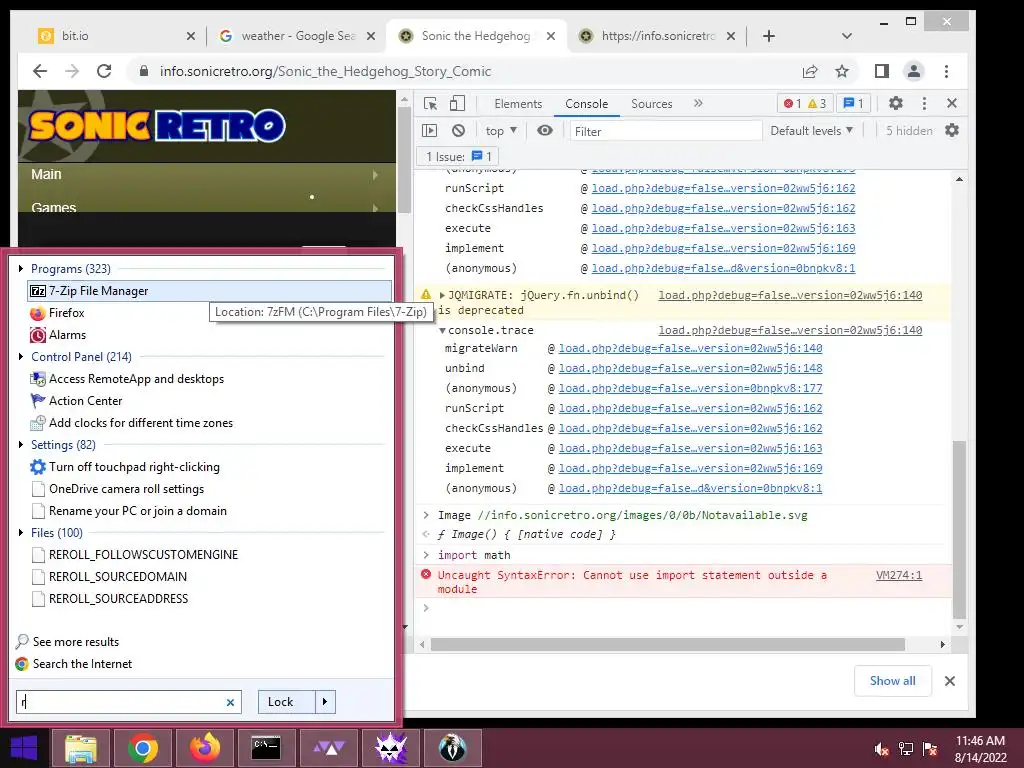Open the Lock options arrow
Image resolution: width=1024 pixels, height=768 pixels.
[325, 702]
